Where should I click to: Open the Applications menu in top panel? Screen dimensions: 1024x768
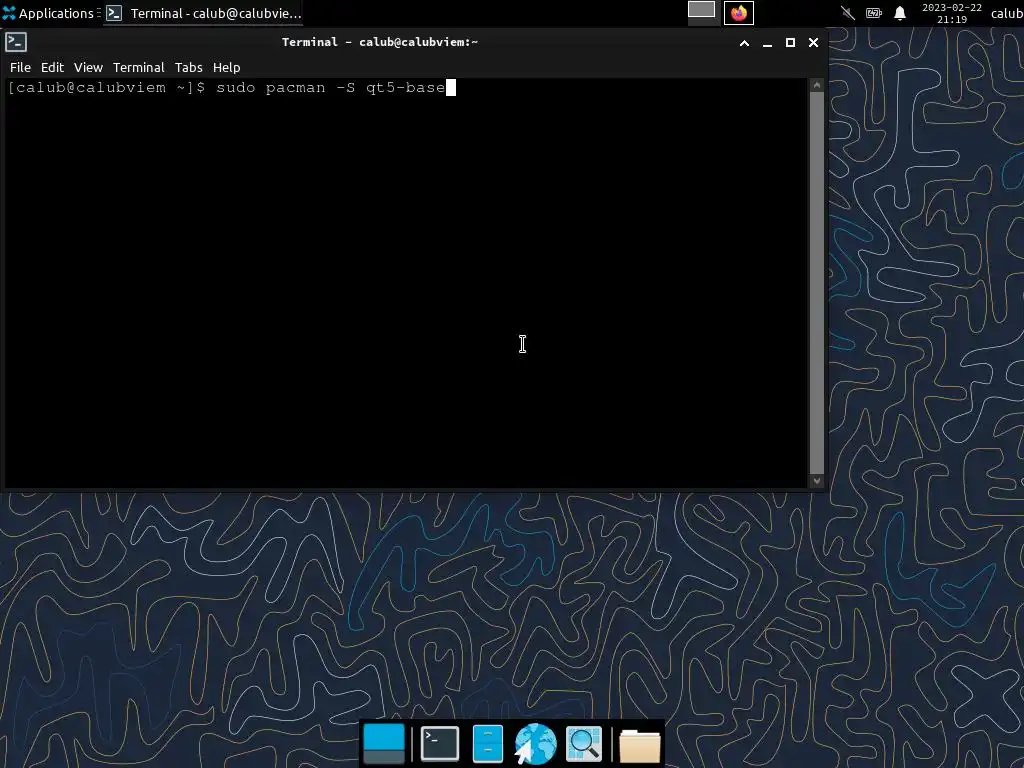coord(48,13)
